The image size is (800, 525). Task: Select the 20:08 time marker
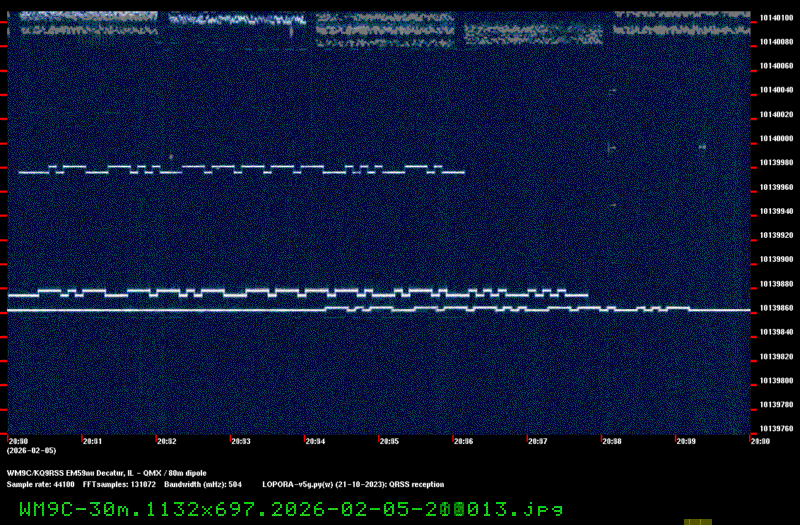pos(611,440)
